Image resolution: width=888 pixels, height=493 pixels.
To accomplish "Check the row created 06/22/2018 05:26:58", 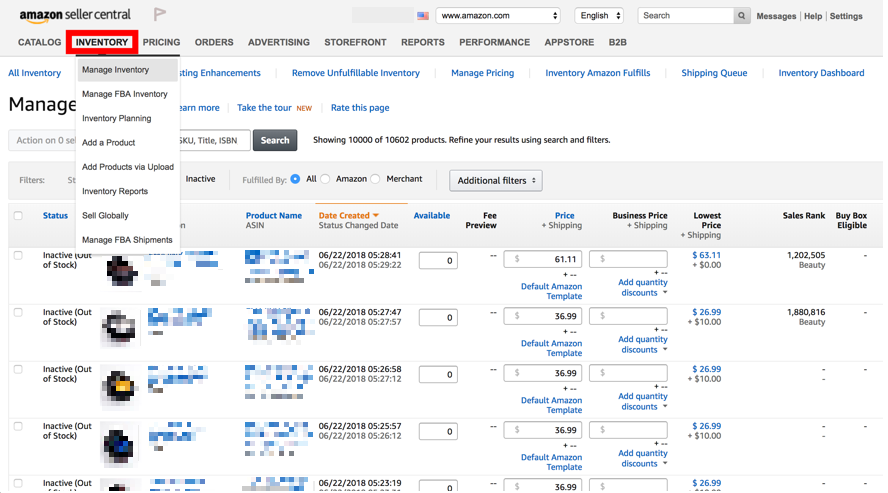I will (18, 370).
